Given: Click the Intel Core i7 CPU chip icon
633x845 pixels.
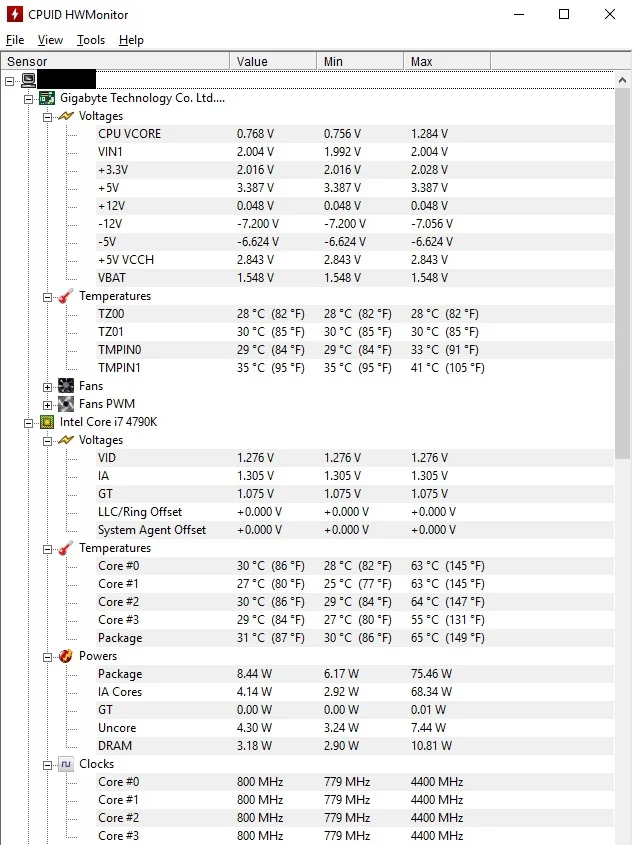Looking at the screenshot, I should click(47, 422).
